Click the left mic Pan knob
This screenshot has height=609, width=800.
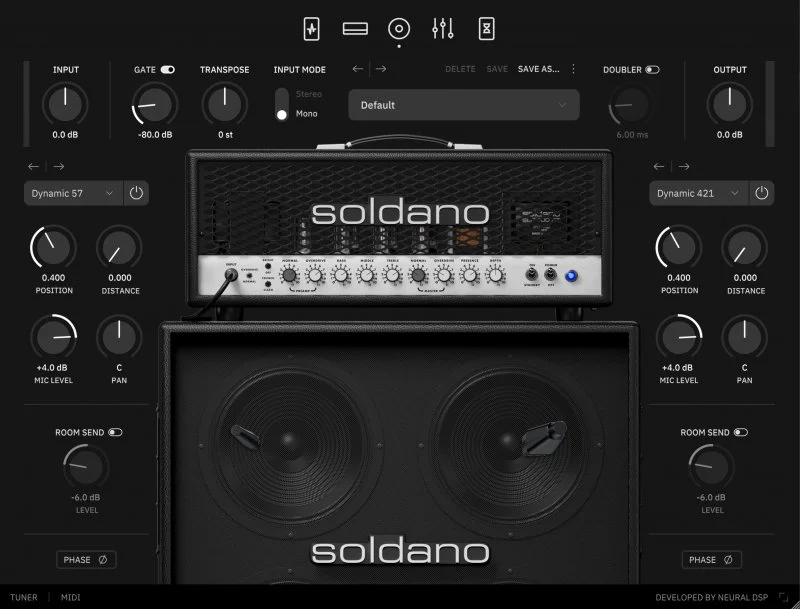coord(119,337)
